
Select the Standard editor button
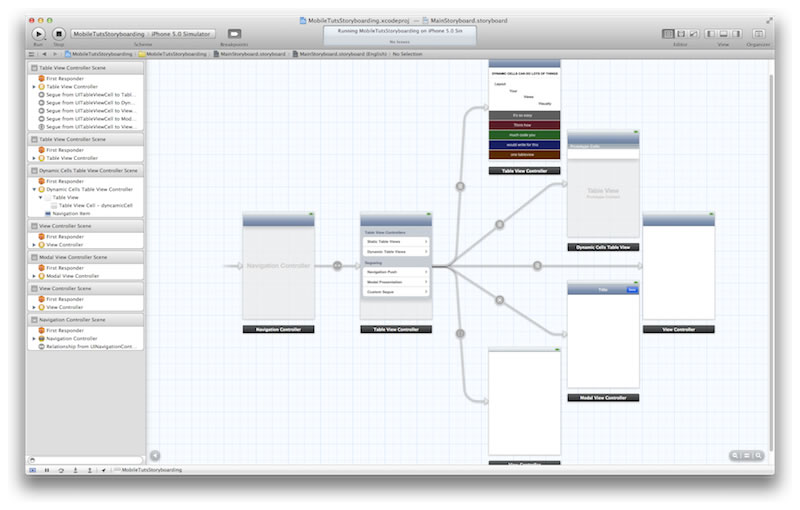(669, 34)
